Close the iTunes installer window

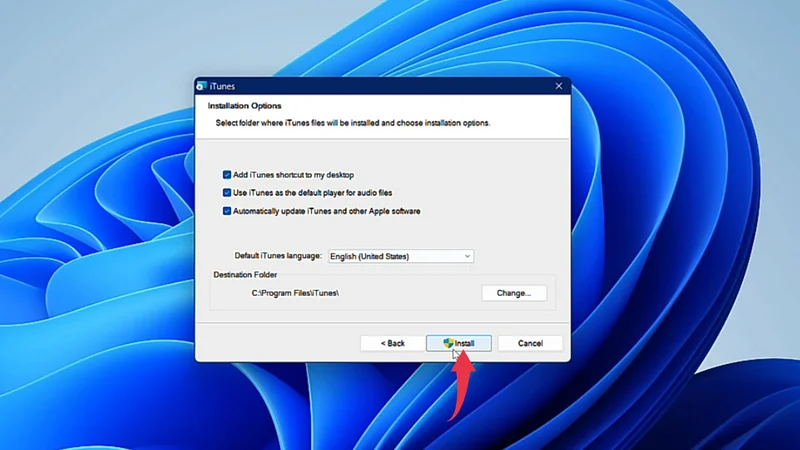[559, 87]
